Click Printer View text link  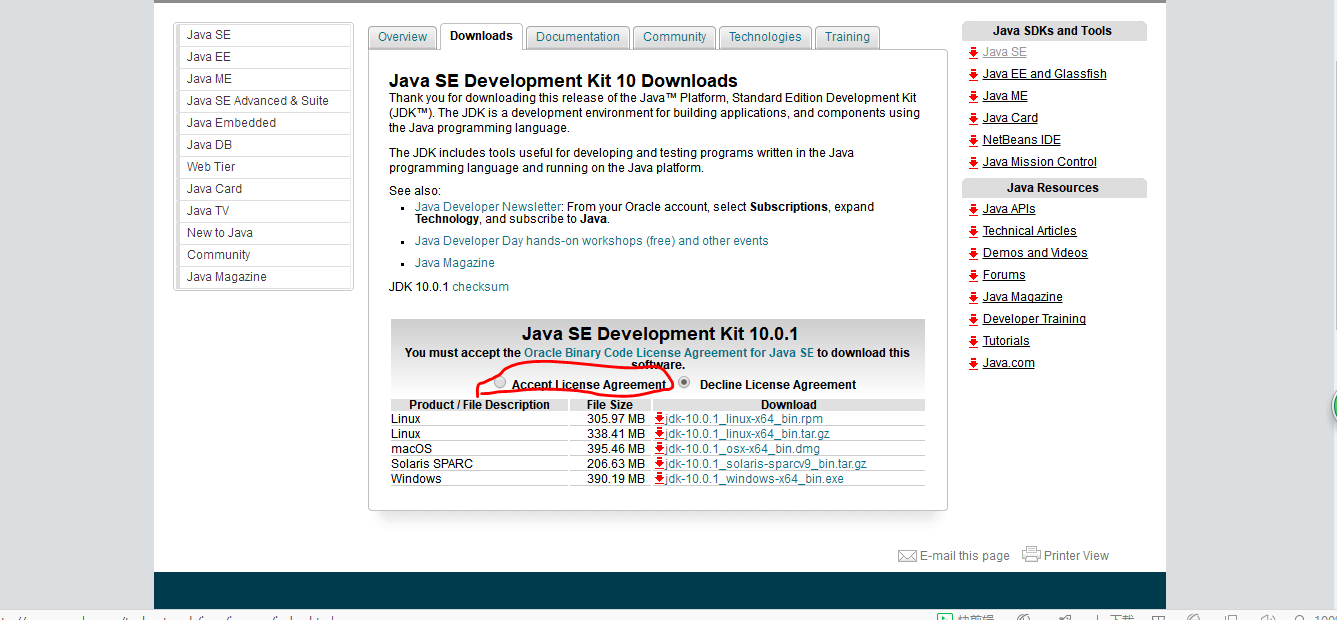[x=1076, y=556]
